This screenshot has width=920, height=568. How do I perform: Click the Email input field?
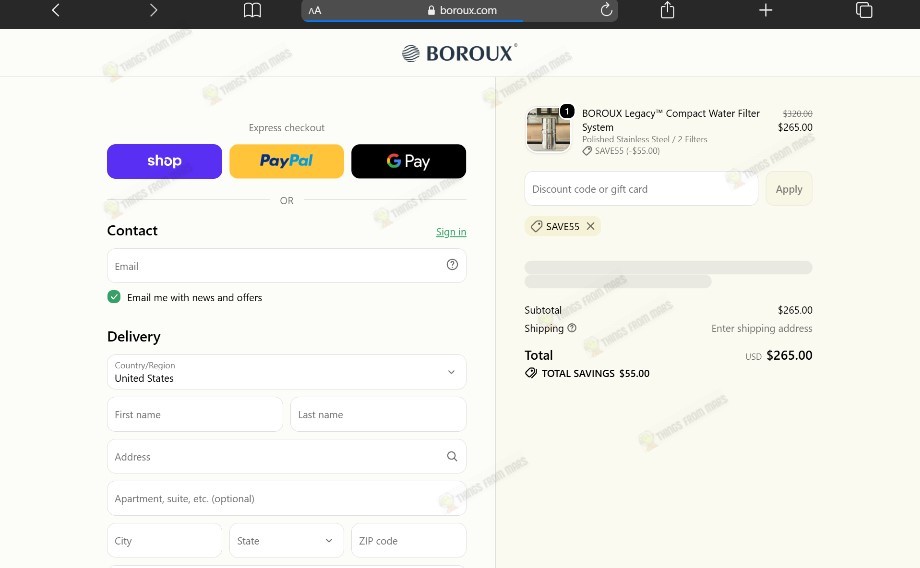(286, 266)
